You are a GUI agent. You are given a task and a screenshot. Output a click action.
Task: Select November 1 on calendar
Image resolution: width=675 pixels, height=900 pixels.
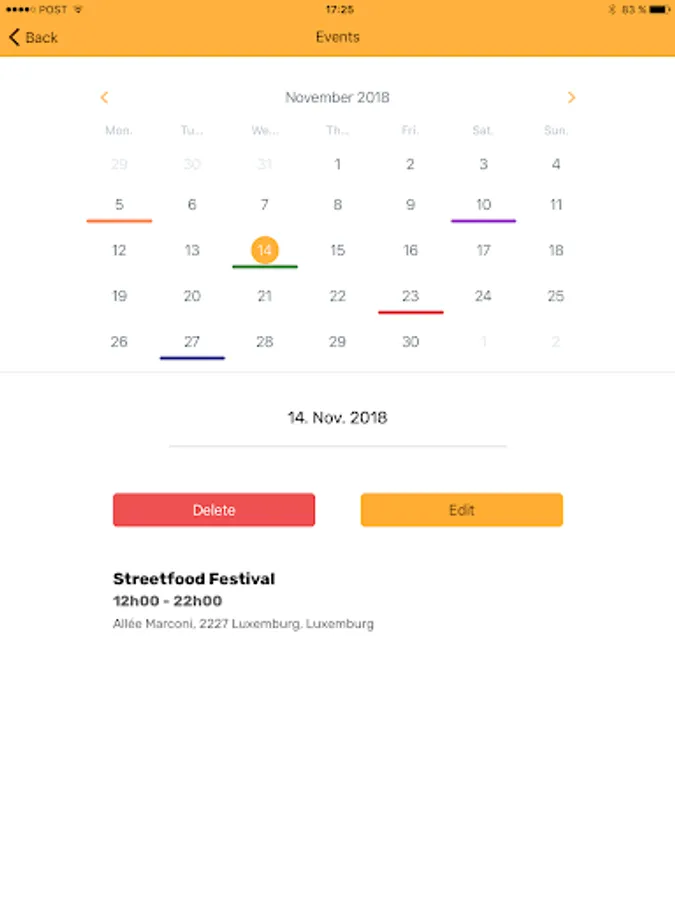(338, 164)
